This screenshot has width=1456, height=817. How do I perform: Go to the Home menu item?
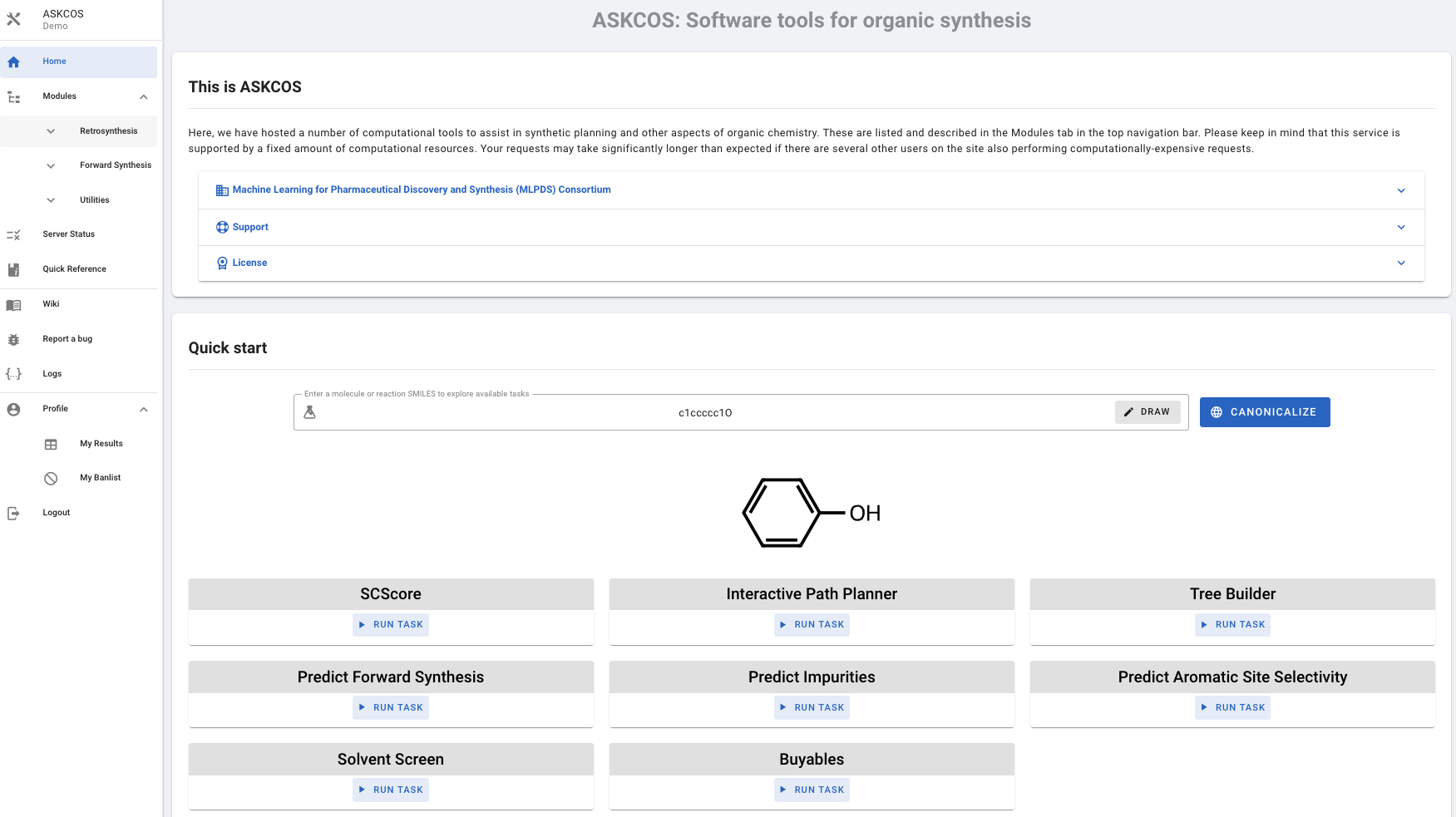coord(79,62)
